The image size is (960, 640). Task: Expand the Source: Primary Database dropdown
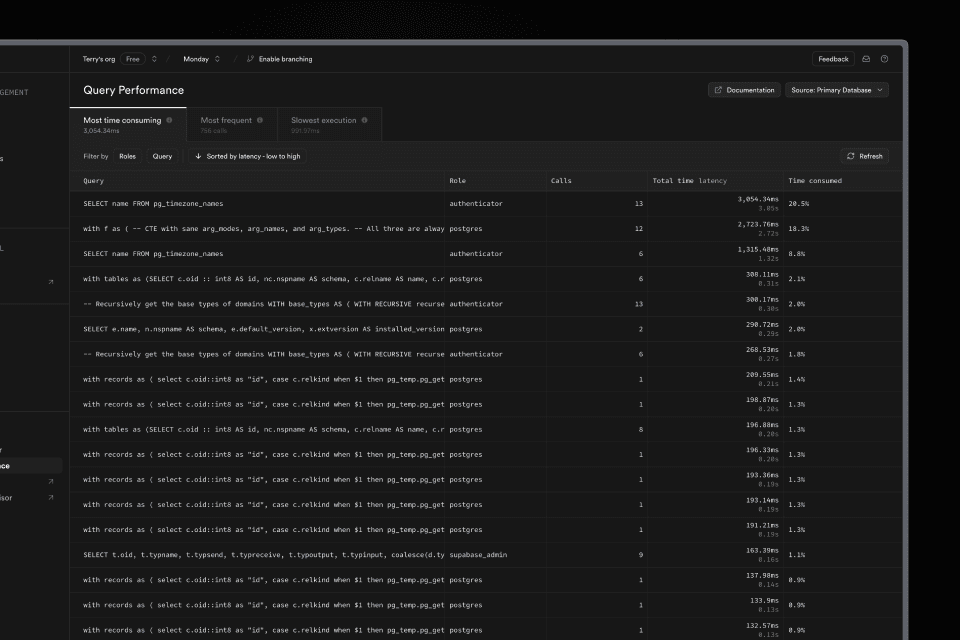pos(836,90)
